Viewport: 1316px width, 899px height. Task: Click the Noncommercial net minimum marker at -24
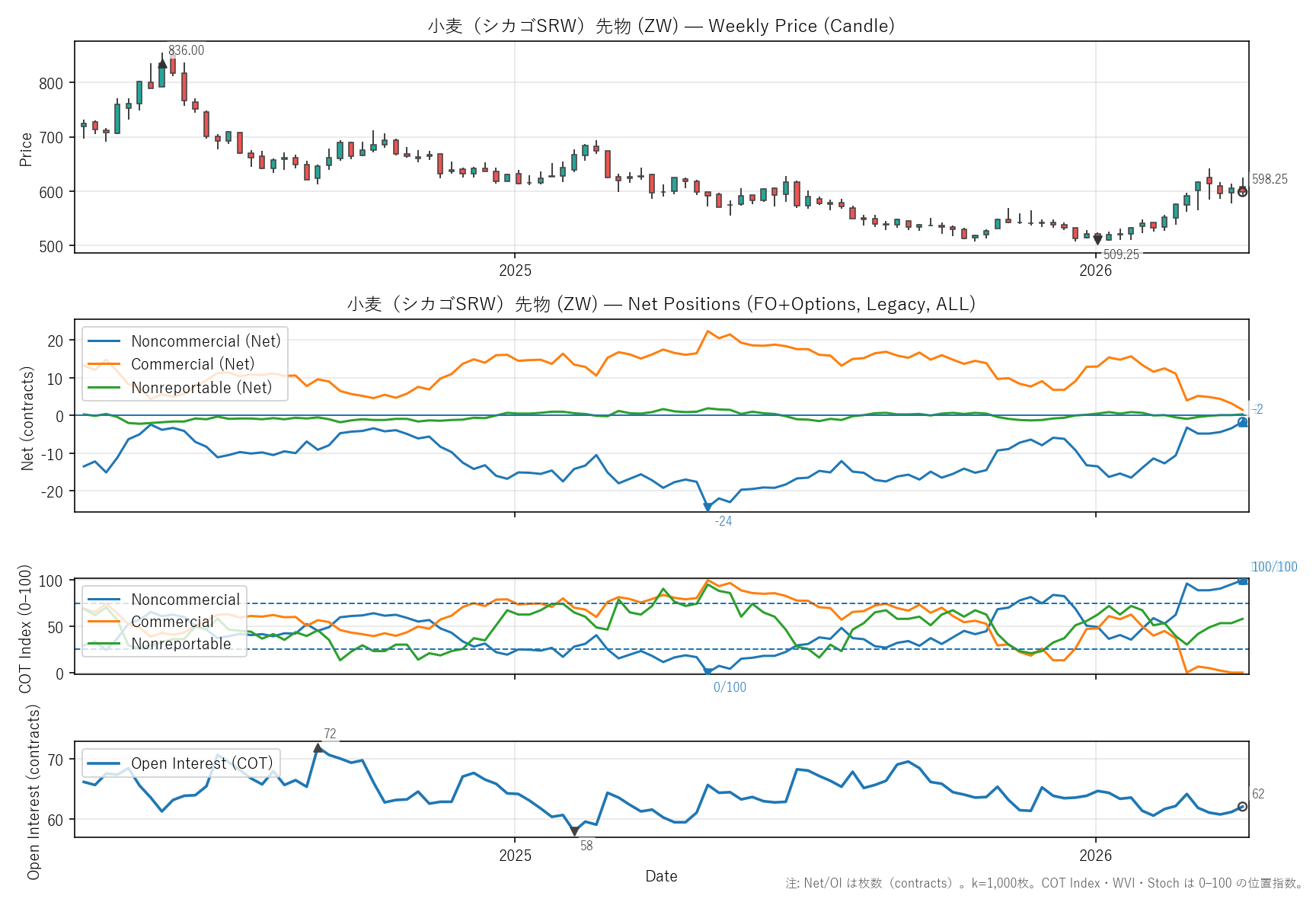(x=708, y=507)
